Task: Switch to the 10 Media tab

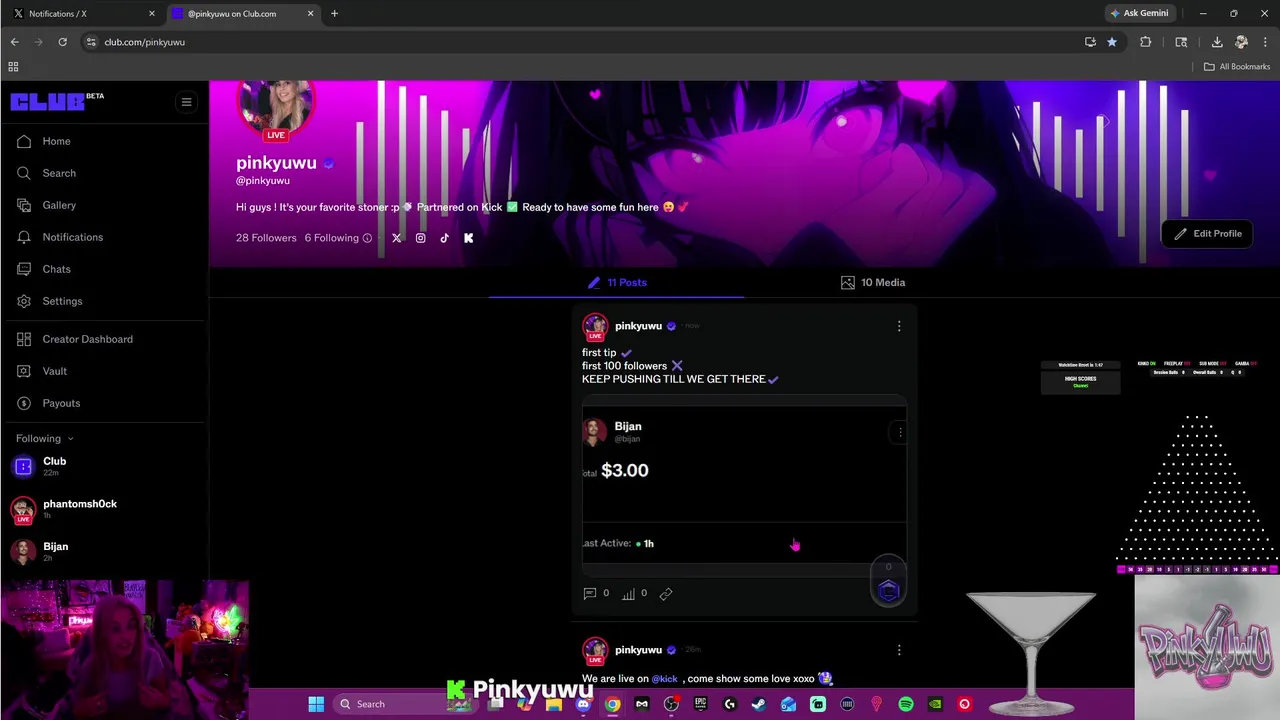Action: point(873,282)
